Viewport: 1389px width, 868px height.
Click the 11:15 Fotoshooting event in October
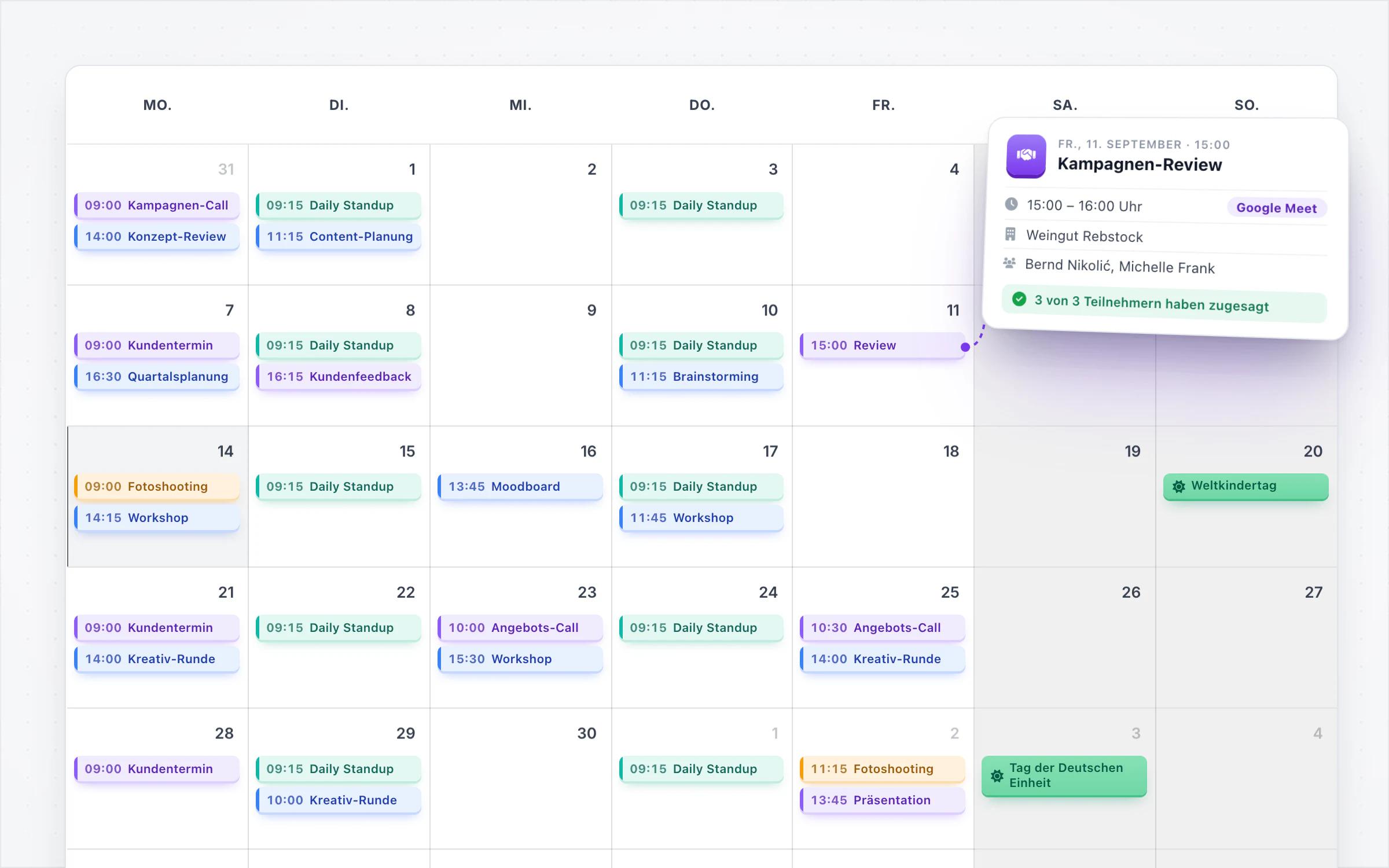click(883, 769)
